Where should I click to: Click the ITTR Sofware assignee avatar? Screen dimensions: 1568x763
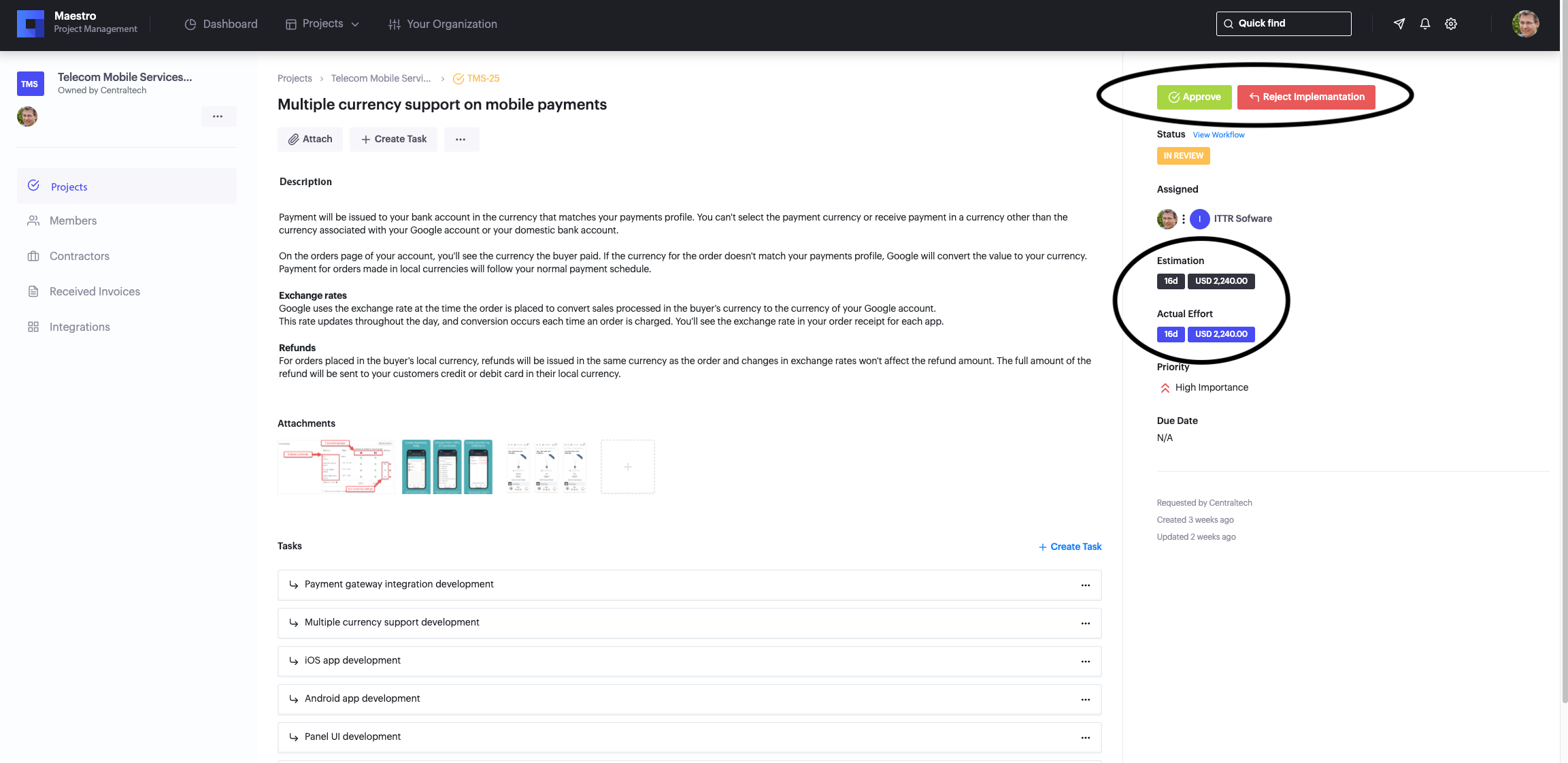click(x=1199, y=218)
